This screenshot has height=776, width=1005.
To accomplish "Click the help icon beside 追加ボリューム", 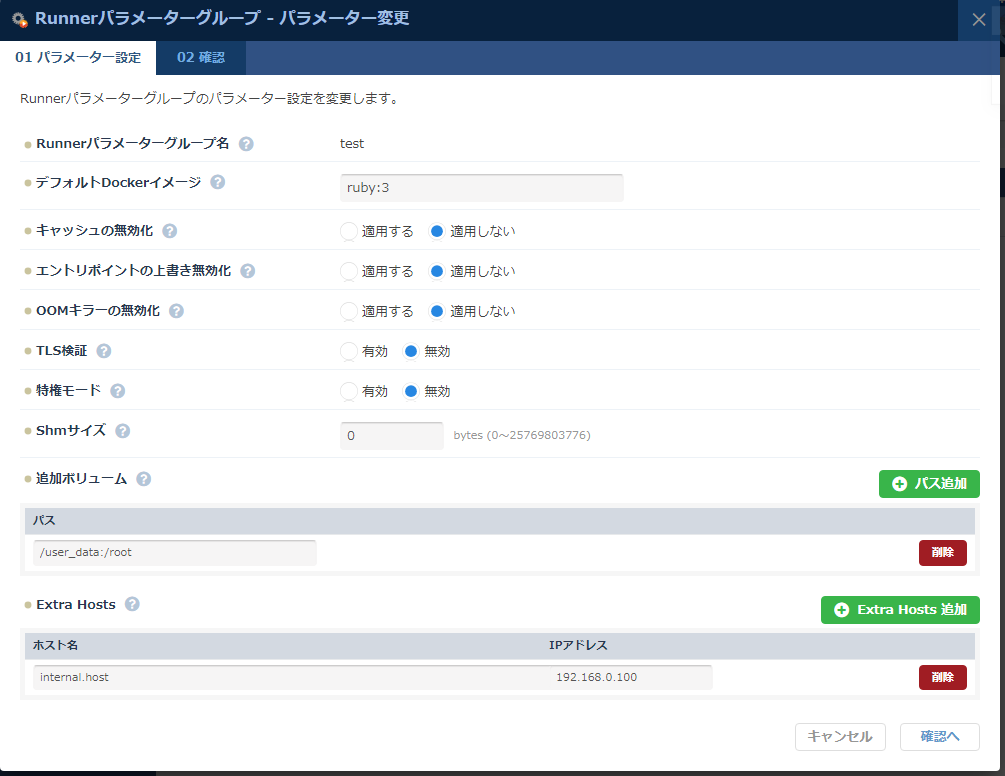I will [x=143, y=479].
